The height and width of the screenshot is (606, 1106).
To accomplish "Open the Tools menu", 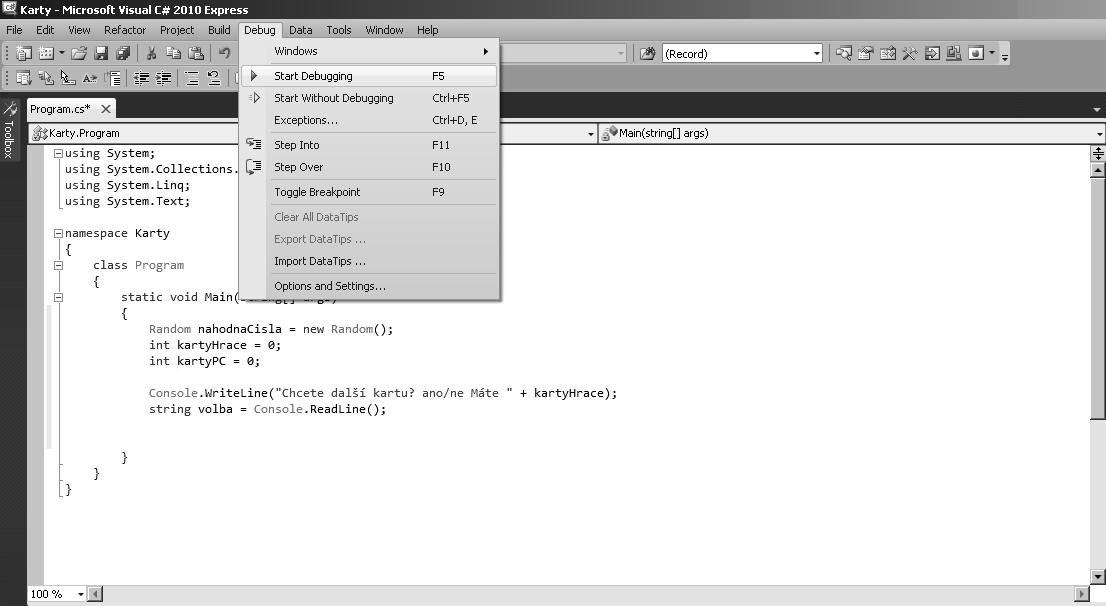I will click(339, 30).
